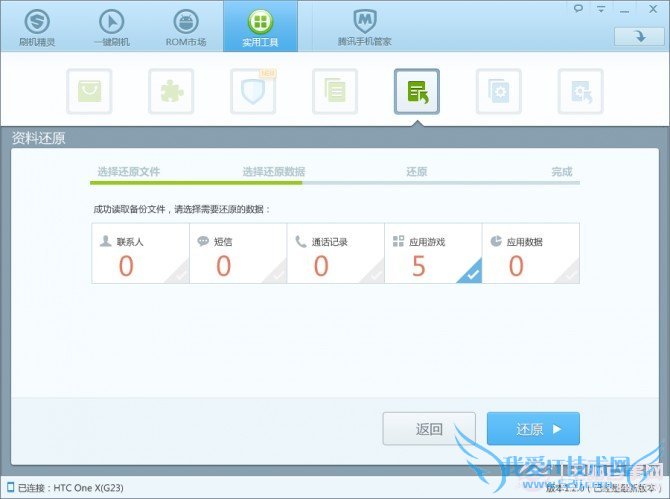Viewport: 670px width, 499px height.
Task: Open the puzzle piece plugin tool
Action: coord(171,91)
